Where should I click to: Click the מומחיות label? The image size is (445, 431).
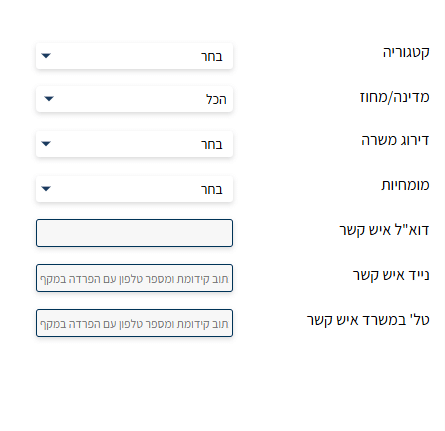click(405, 185)
